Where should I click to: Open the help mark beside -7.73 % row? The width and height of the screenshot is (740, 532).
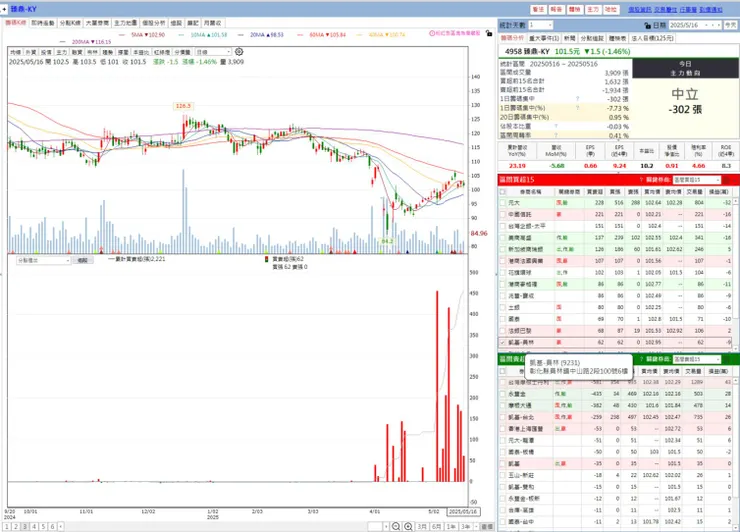pyautogui.click(x=577, y=108)
